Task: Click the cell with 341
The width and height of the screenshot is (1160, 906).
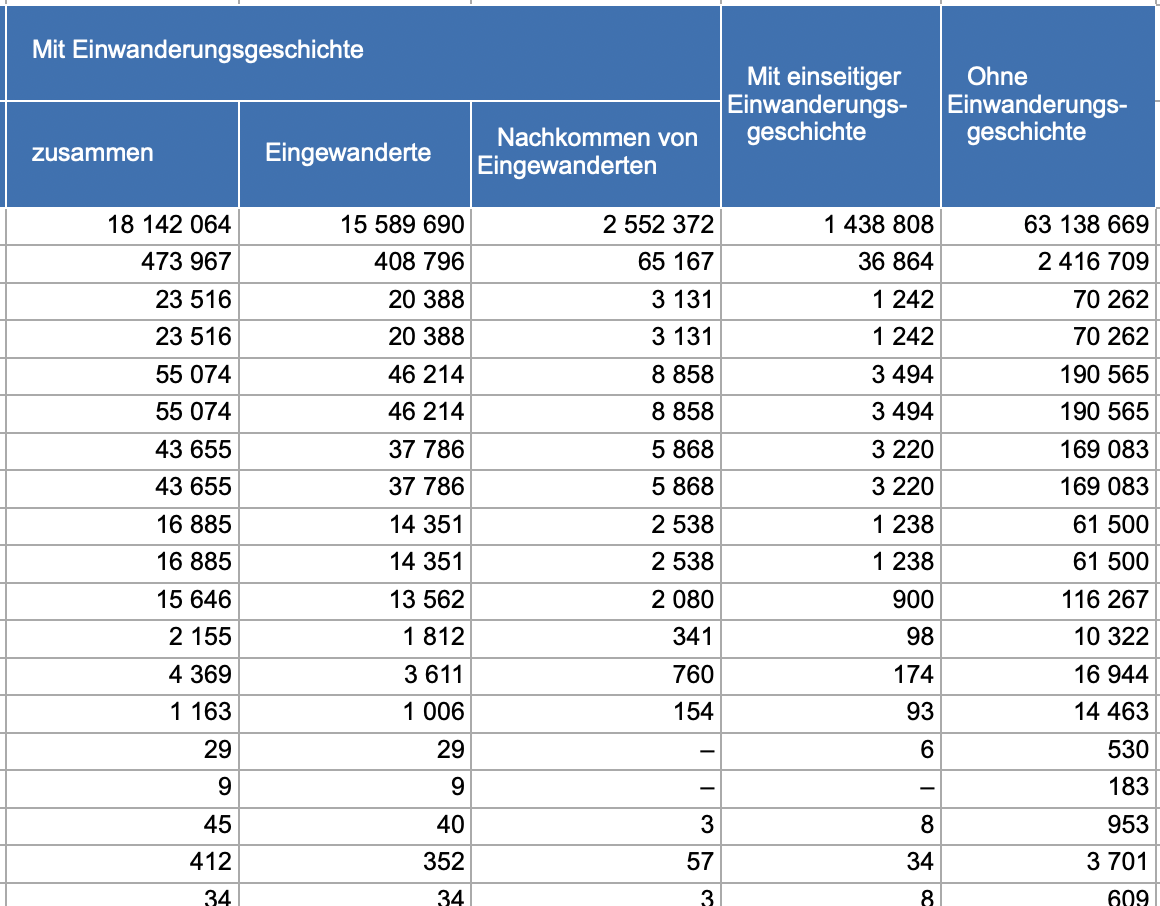Action: [x=596, y=638]
